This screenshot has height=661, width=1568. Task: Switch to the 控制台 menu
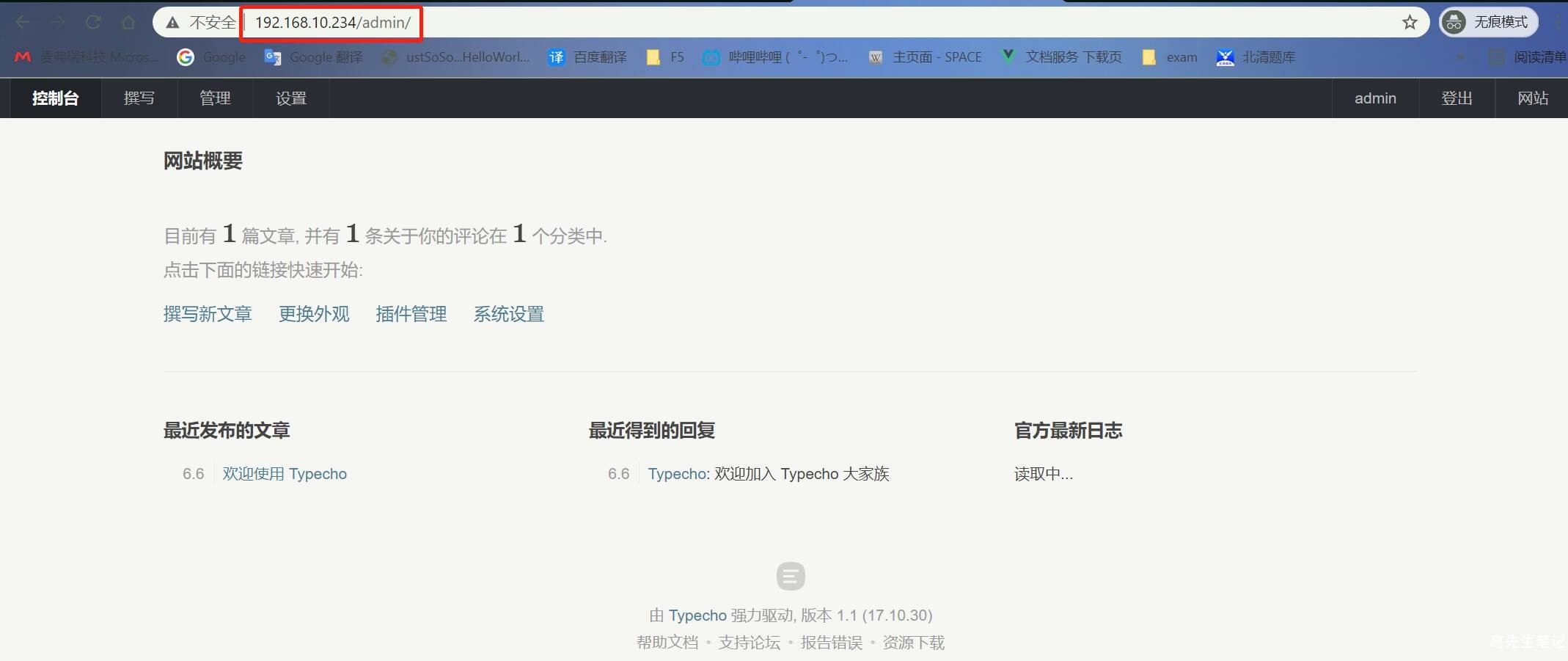pyautogui.click(x=56, y=98)
